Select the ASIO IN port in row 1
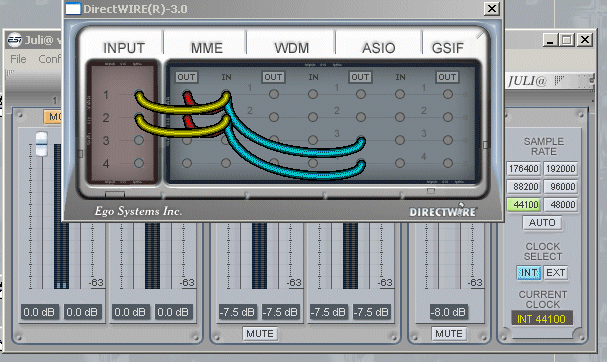The image size is (607, 362). (x=400, y=94)
